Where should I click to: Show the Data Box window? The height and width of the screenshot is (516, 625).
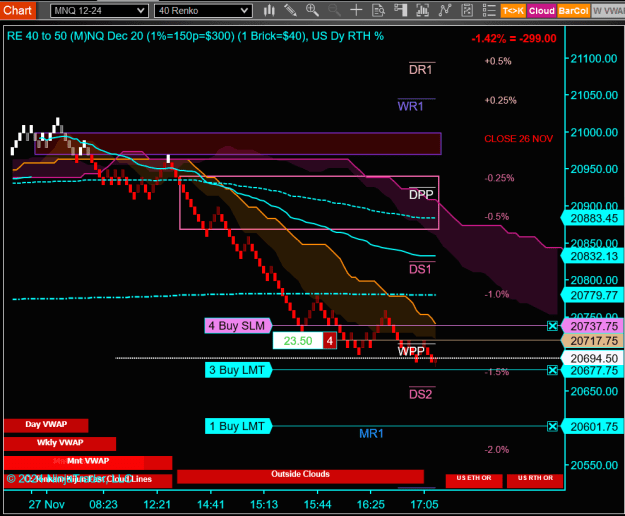pos(378,10)
